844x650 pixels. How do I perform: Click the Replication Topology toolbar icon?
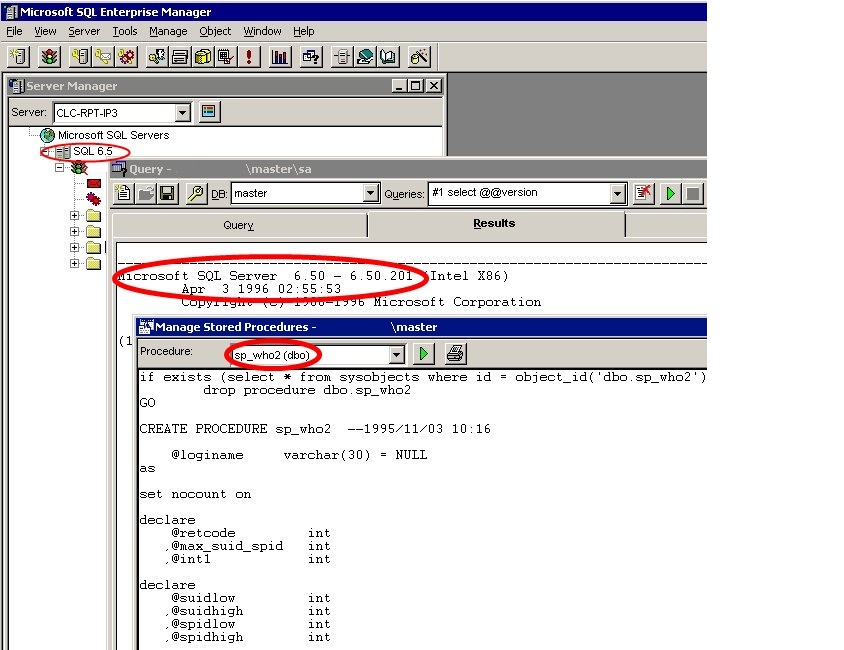click(x=342, y=56)
